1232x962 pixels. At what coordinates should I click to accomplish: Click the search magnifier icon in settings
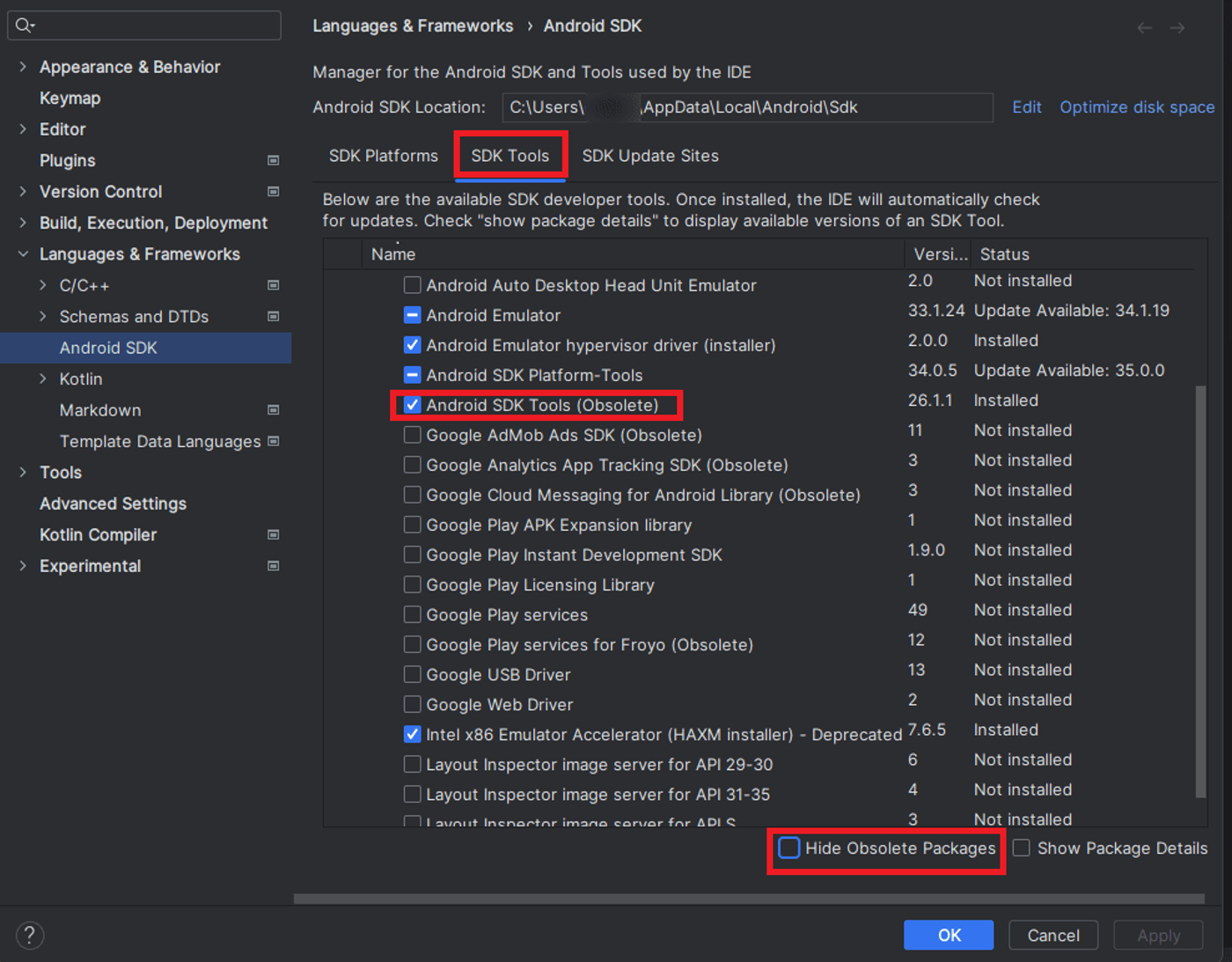[25, 26]
